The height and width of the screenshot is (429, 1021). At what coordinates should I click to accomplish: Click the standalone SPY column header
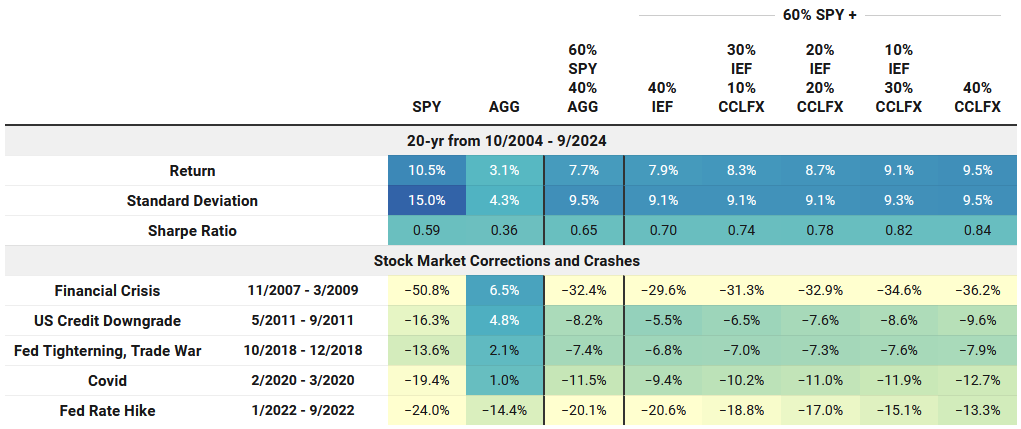tap(427, 106)
